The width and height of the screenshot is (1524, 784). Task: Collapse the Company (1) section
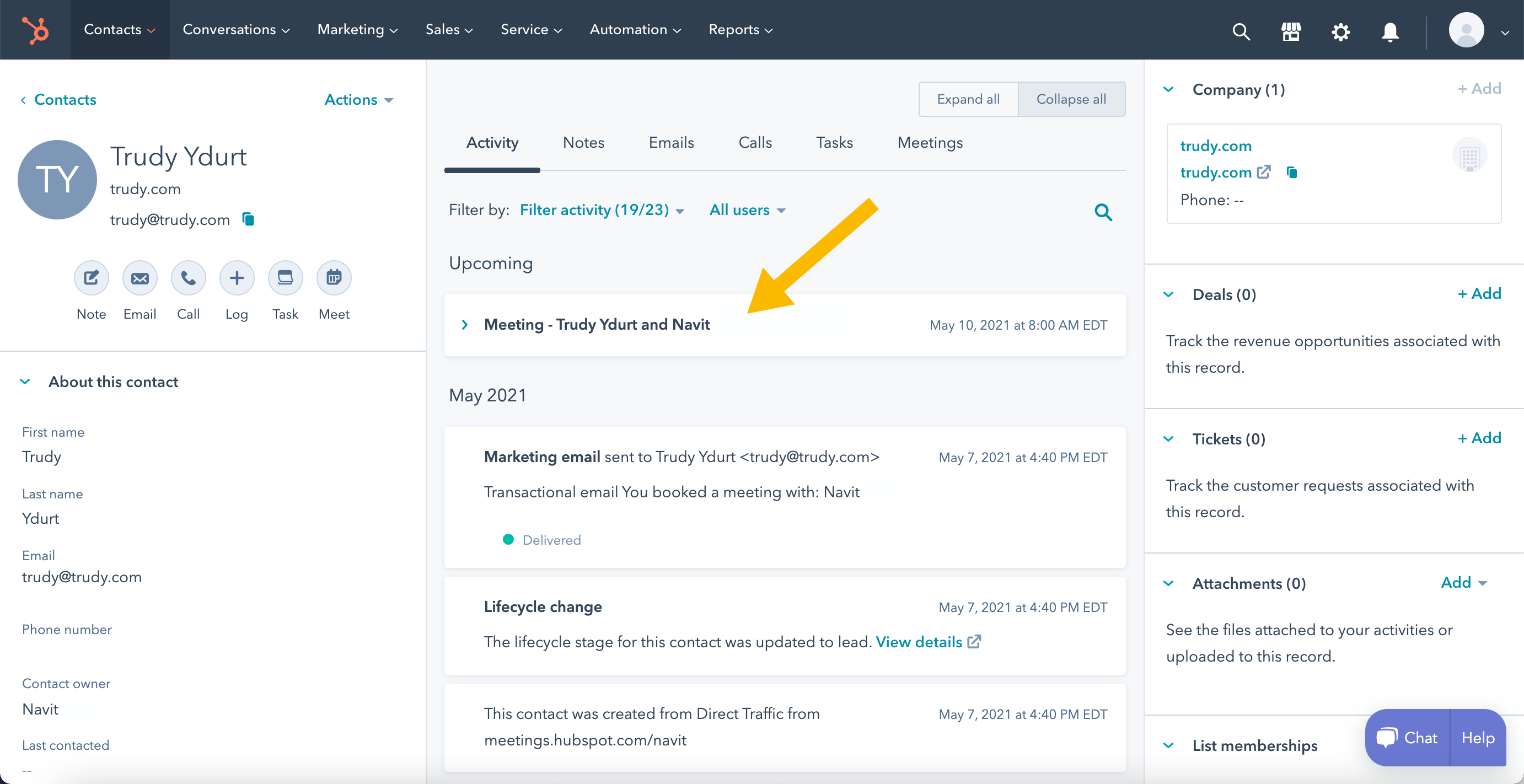[x=1168, y=89]
